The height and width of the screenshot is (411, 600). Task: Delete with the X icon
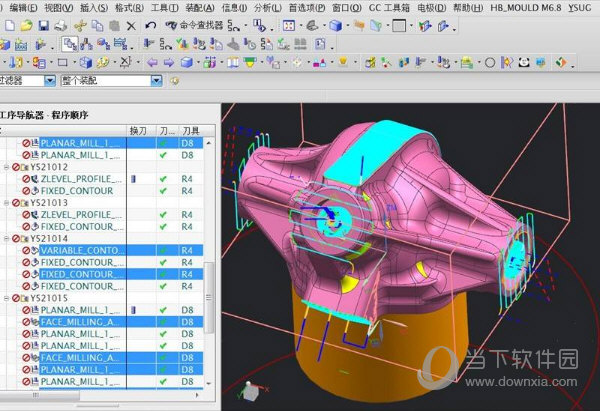pos(131,26)
